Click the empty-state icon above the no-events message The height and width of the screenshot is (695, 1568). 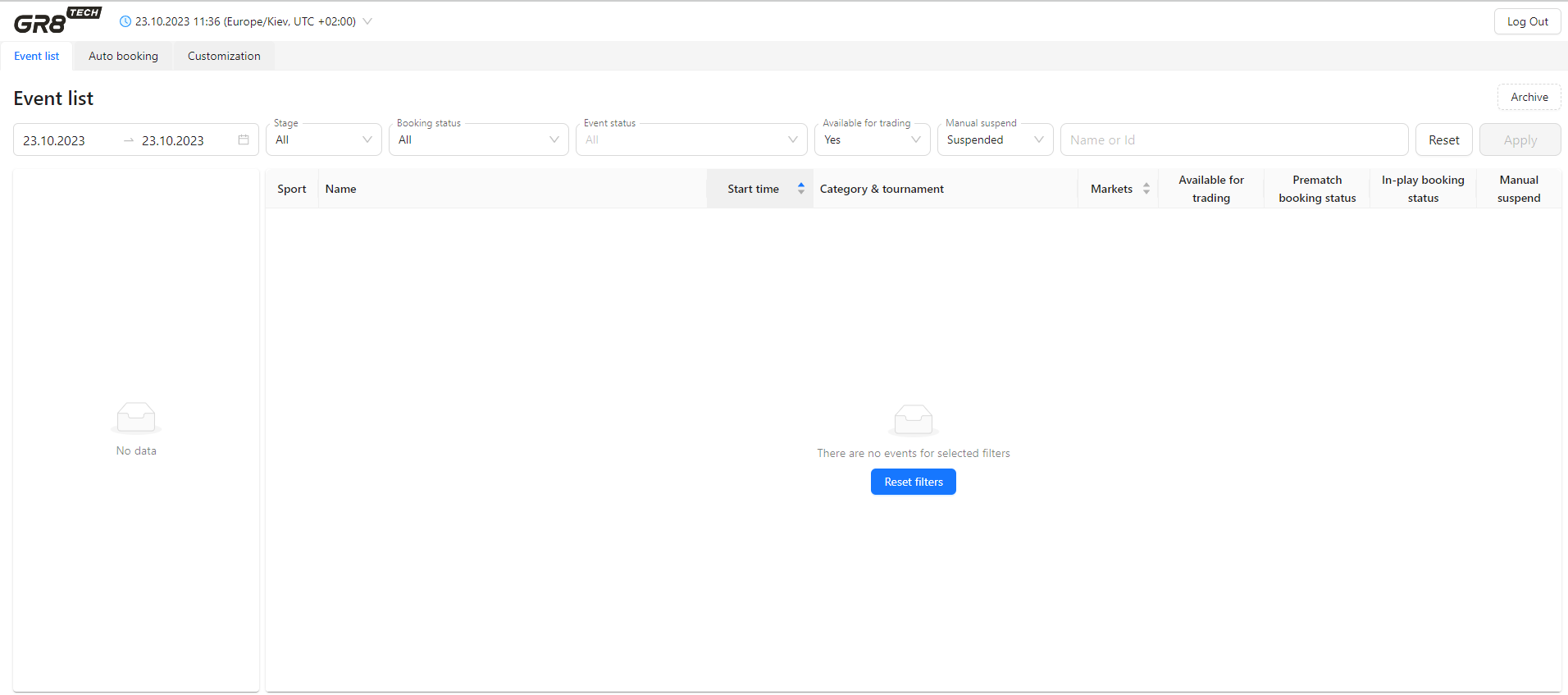tap(914, 420)
